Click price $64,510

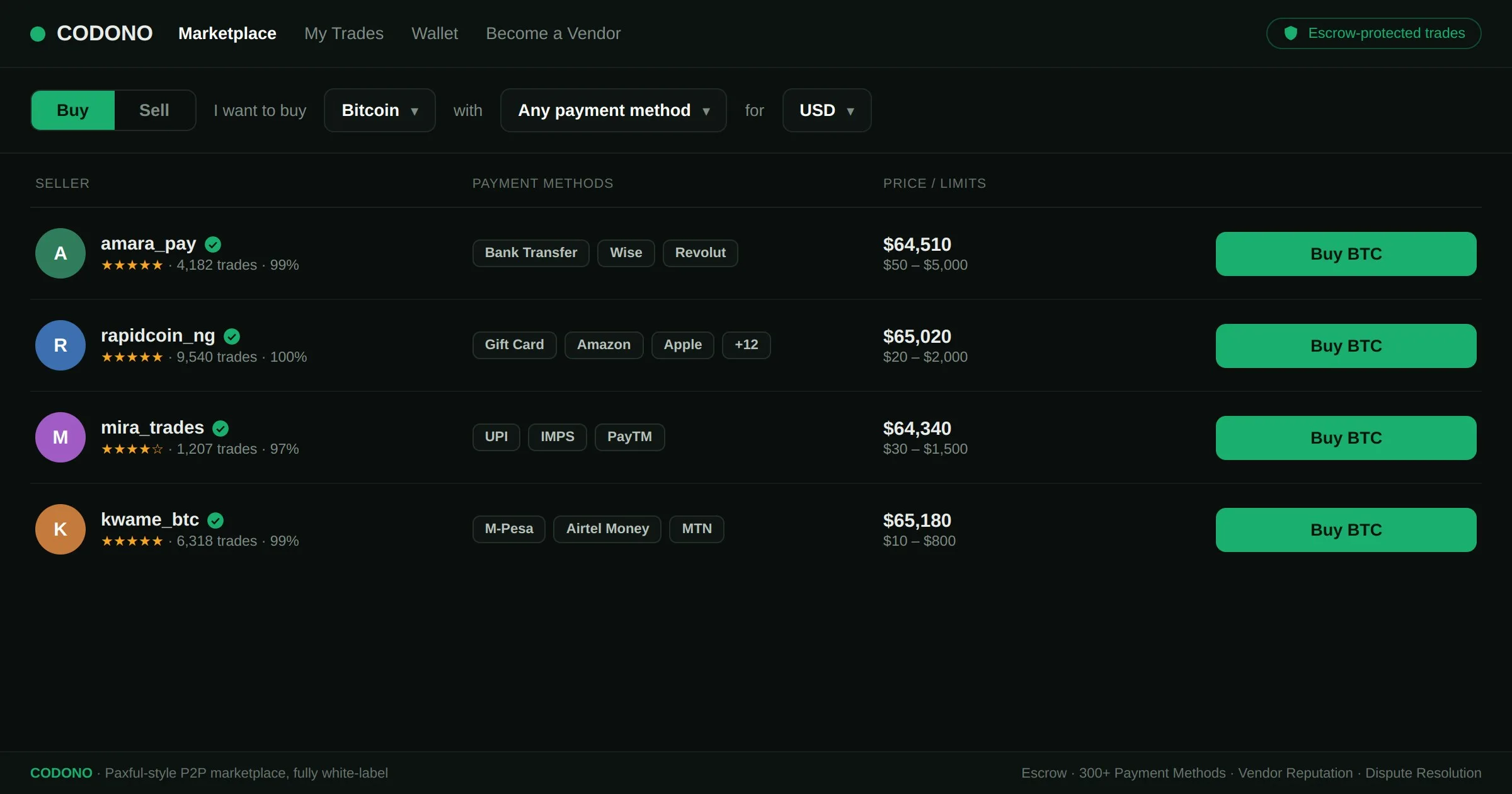point(917,245)
